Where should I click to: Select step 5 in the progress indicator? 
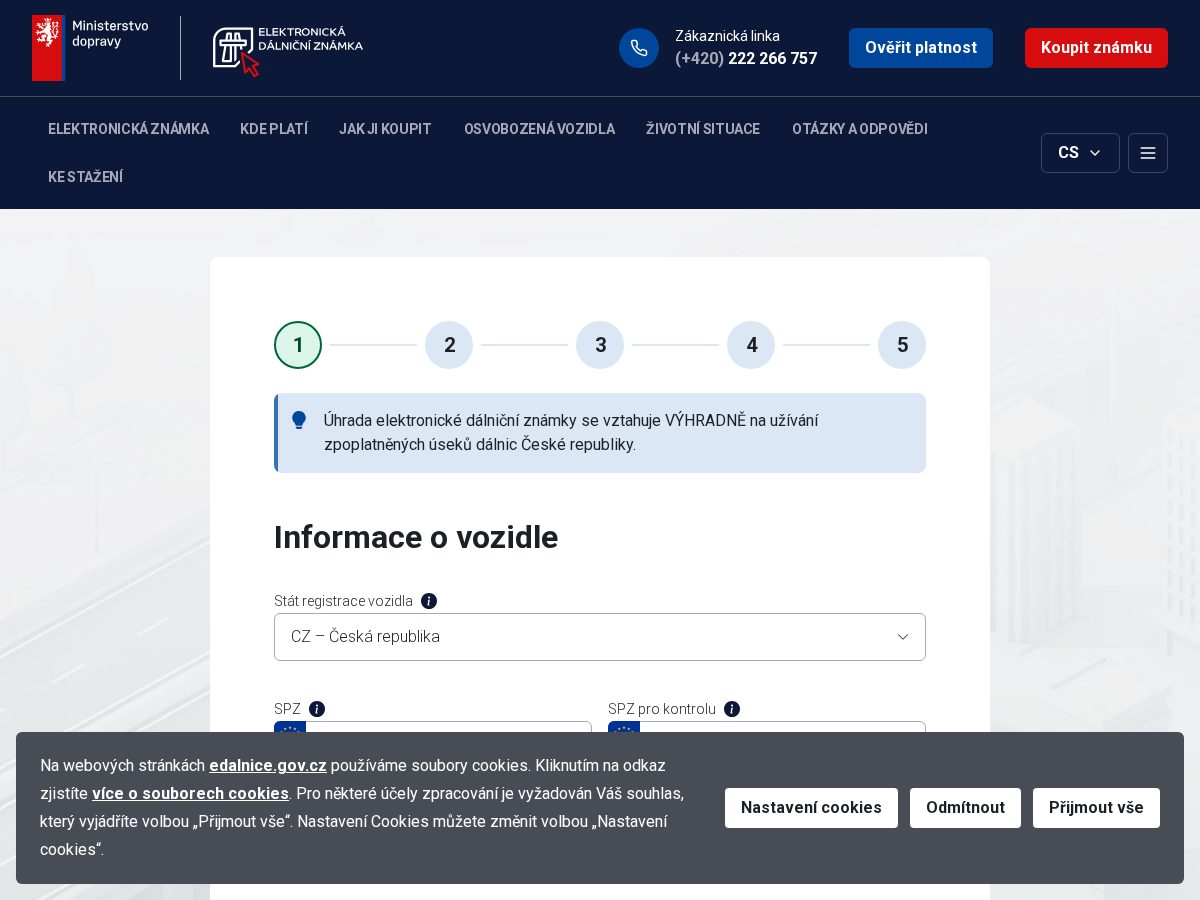click(x=902, y=345)
